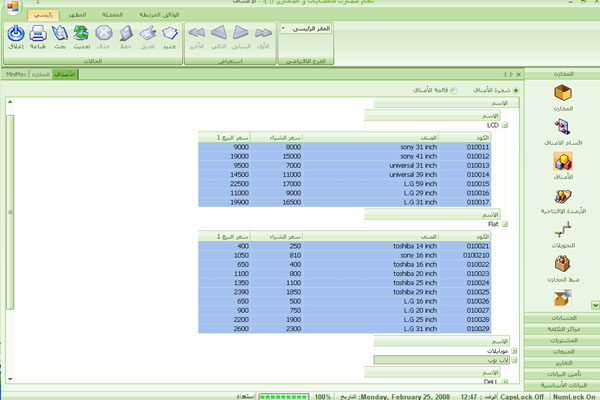
Task: Open الحسابات section in sidebar
Action: point(562,318)
